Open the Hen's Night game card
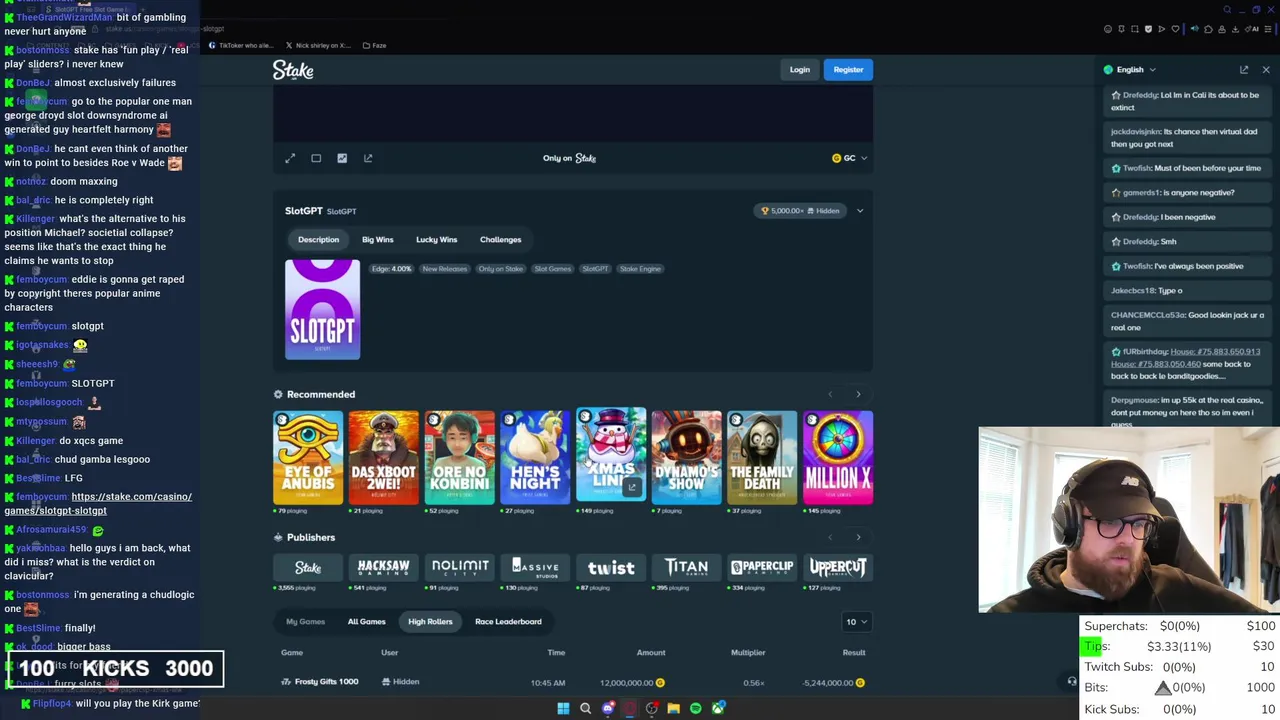1280x720 pixels. [x=535, y=457]
